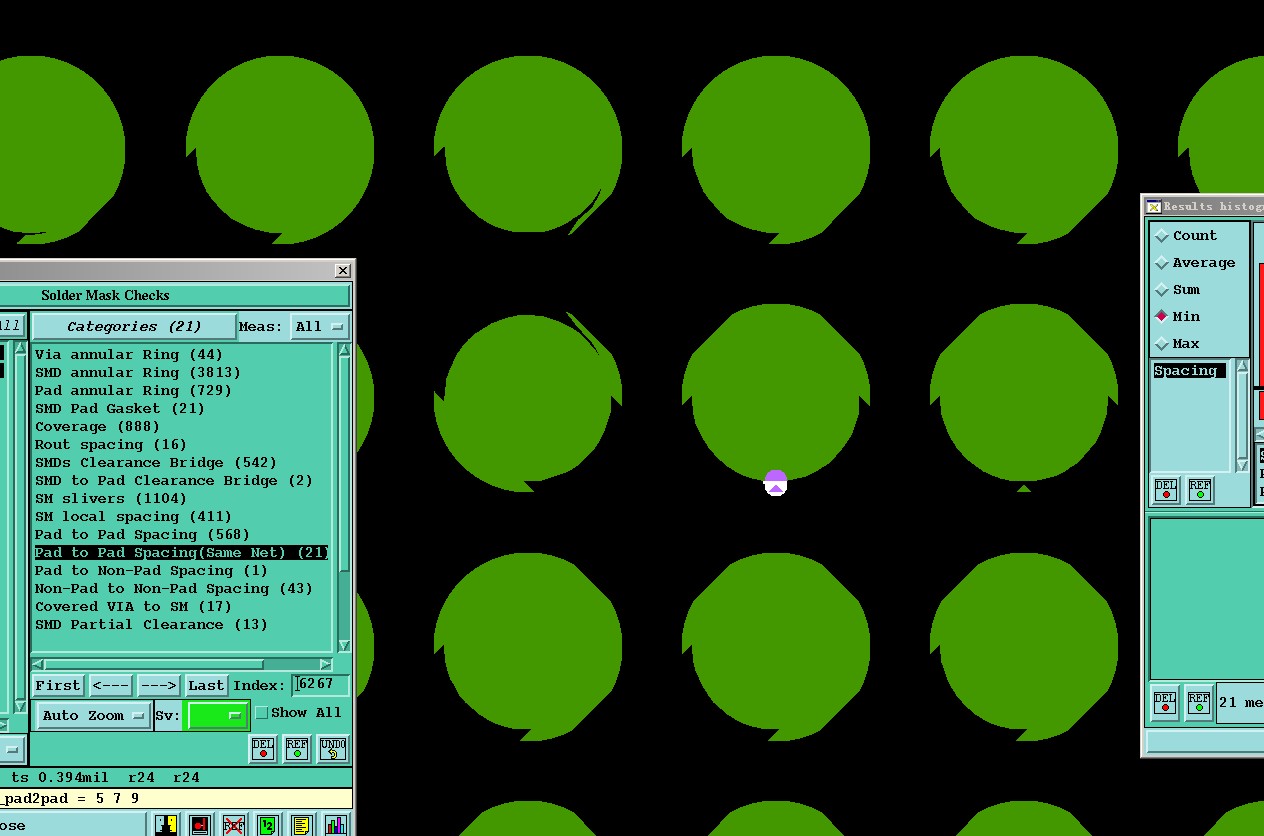Screen dimensions: 1264x836
Task: Select SMD to Pad Clearance Bridge (2)
Action: [174, 481]
